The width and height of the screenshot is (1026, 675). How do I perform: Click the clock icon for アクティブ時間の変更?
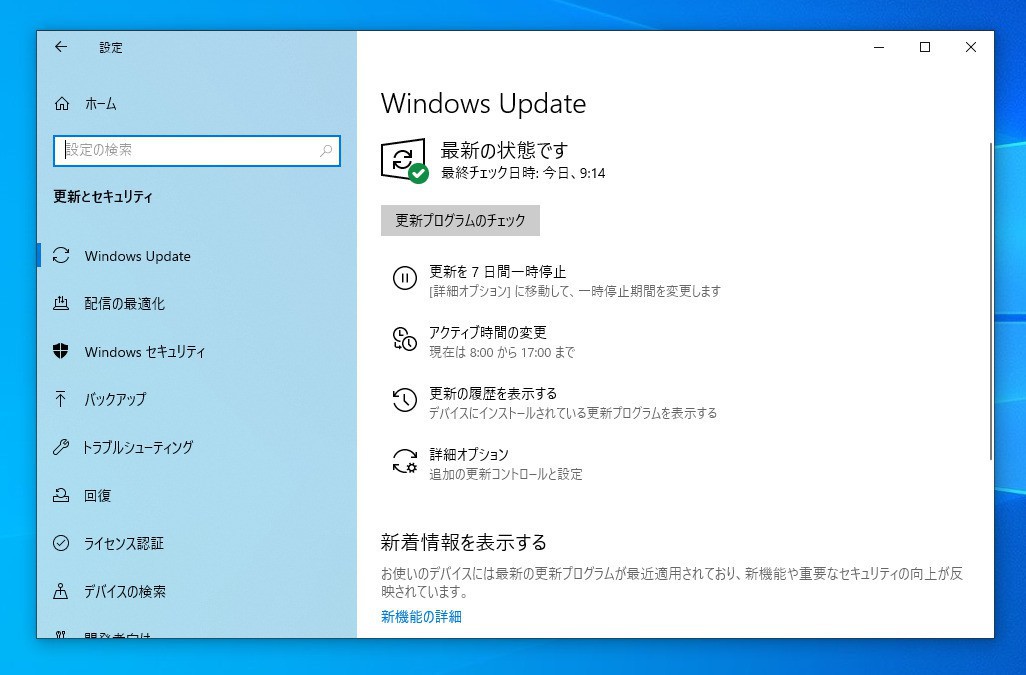coord(404,339)
